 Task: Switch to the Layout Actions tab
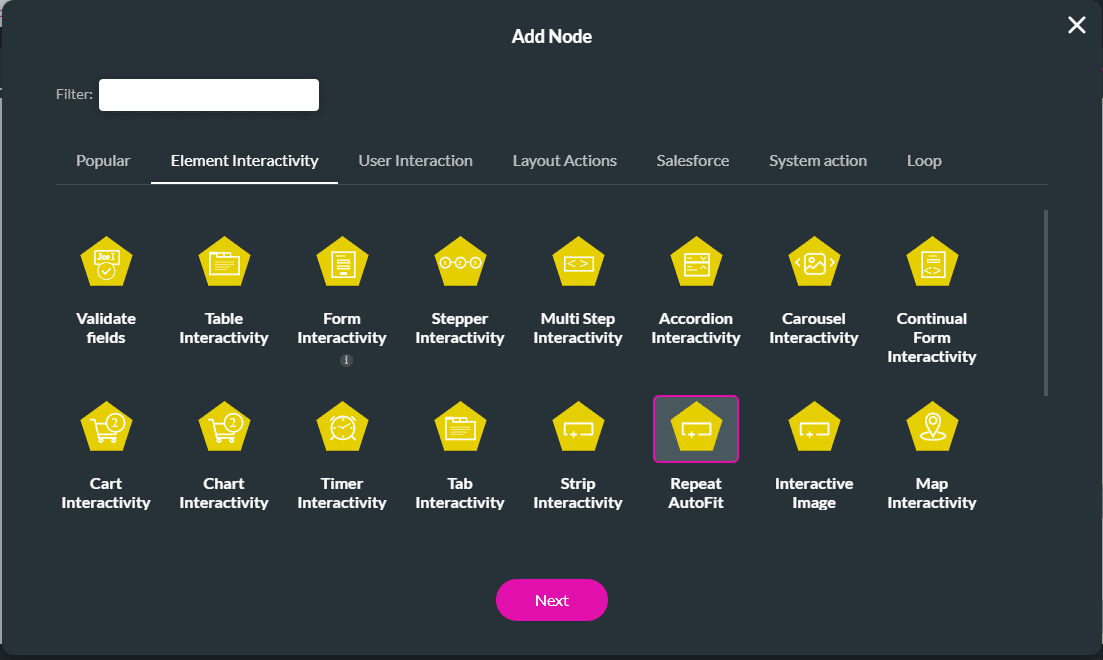point(564,160)
